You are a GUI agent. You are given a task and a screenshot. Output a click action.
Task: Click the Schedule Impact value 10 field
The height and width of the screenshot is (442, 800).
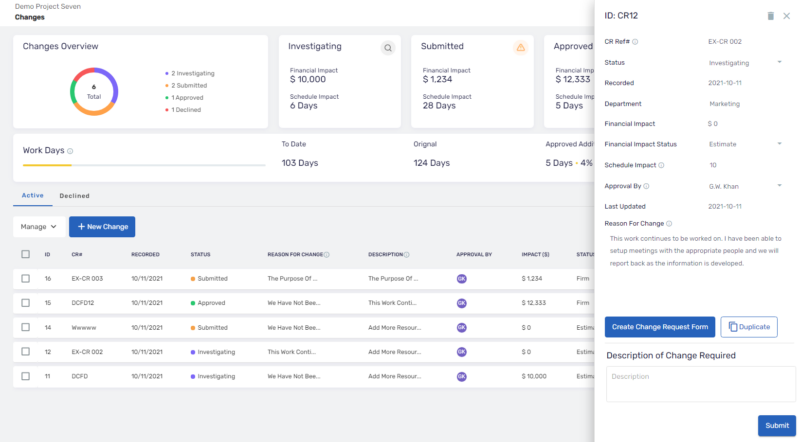point(713,165)
